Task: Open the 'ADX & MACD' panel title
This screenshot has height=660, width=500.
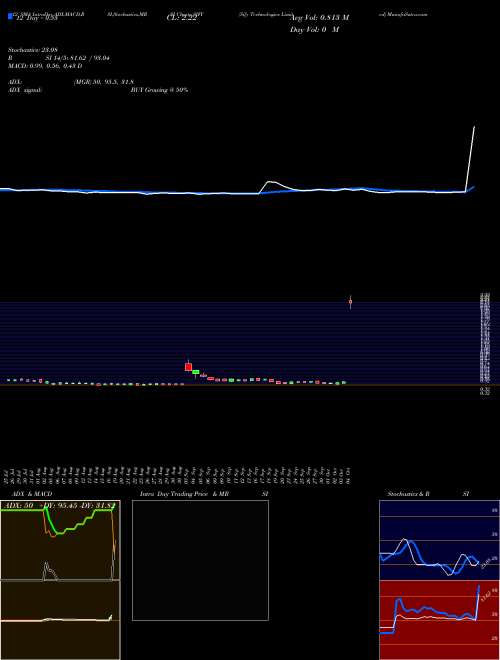Action: (32, 494)
